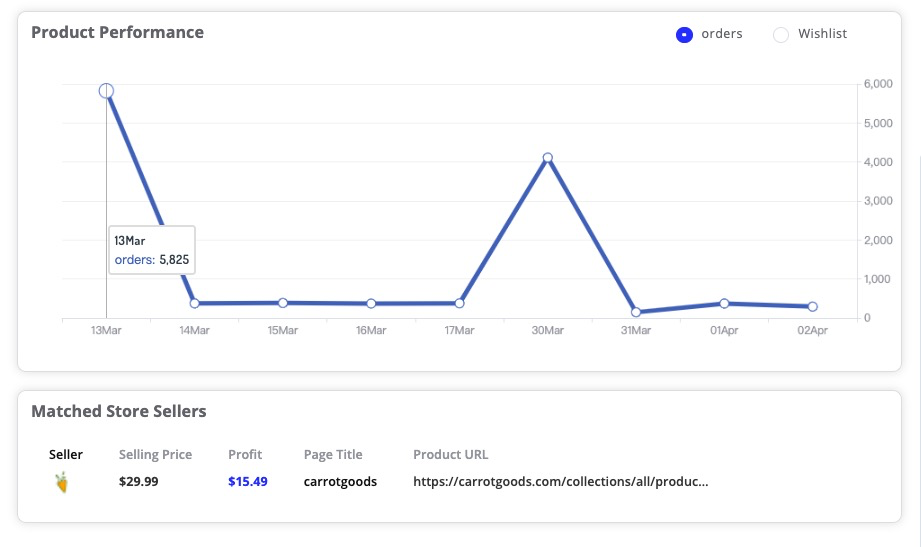This screenshot has height=547, width=921.
Task: Click the 13Mar data point on chart
Action: pyautogui.click(x=106, y=91)
